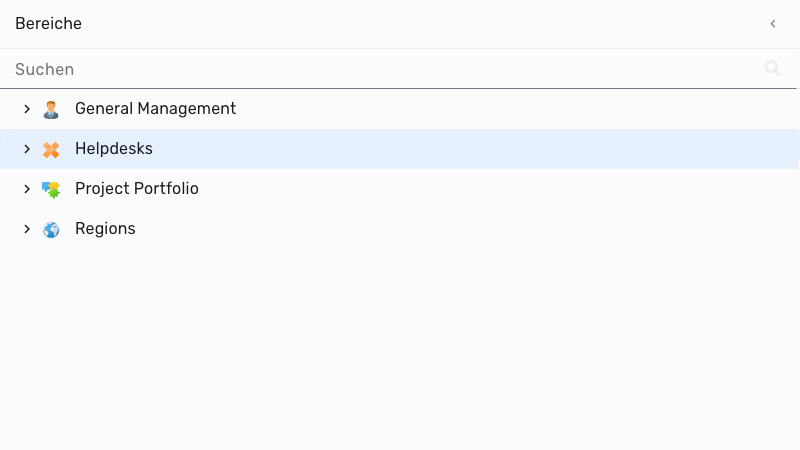The height and width of the screenshot is (450, 800).
Task: Expand the Helpdesks tree node
Action: [x=27, y=149]
